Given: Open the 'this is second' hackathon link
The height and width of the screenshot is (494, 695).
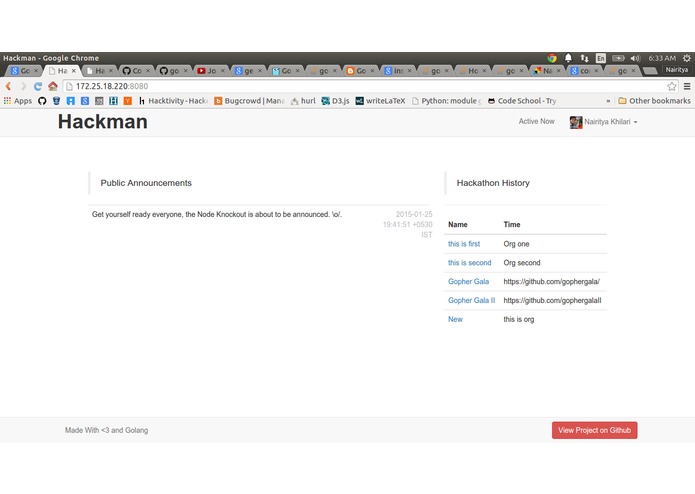Looking at the screenshot, I should click(469, 263).
